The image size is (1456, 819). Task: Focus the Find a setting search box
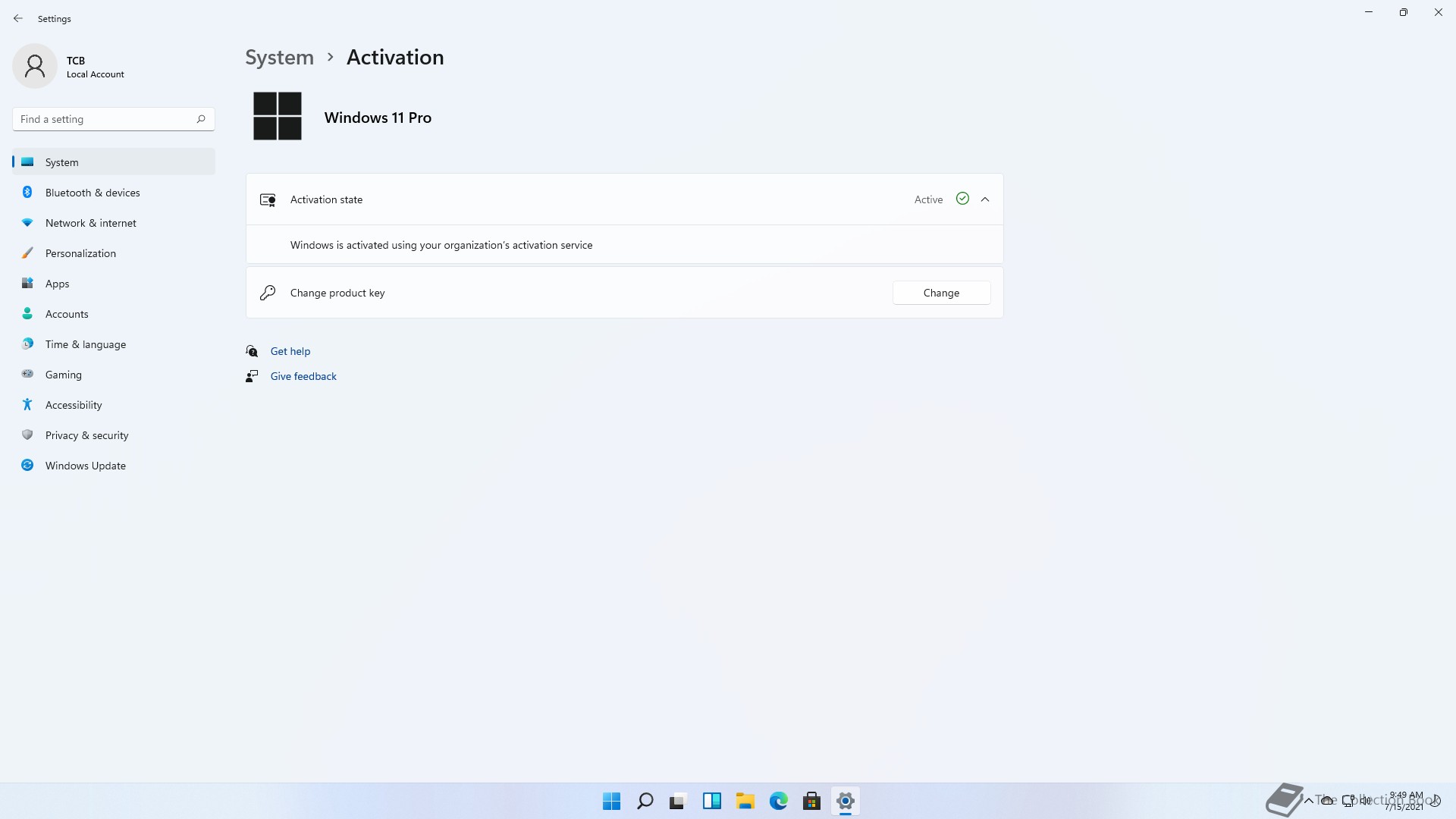[102, 119]
